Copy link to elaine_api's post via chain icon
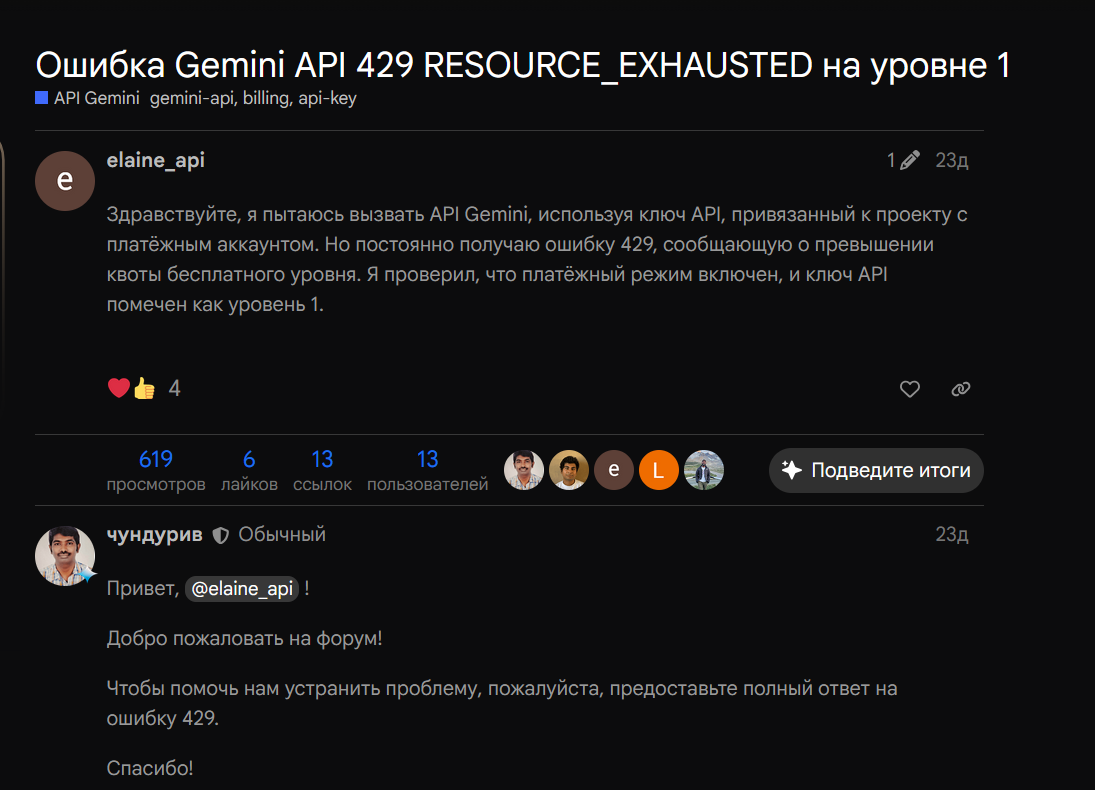Image resolution: width=1095 pixels, height=790 pixels. click(961, 389)
